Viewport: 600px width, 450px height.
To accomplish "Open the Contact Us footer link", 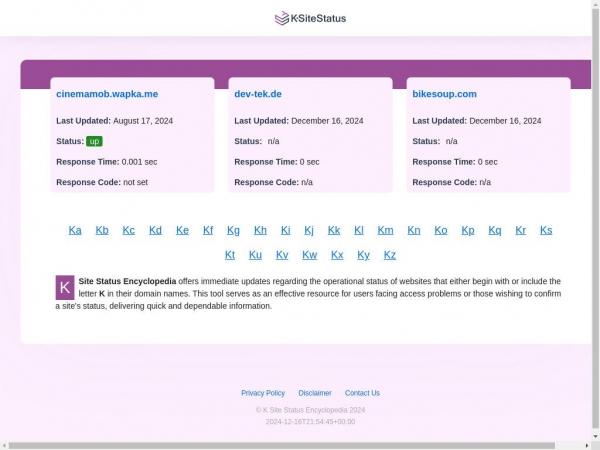I will coord(362,393).
